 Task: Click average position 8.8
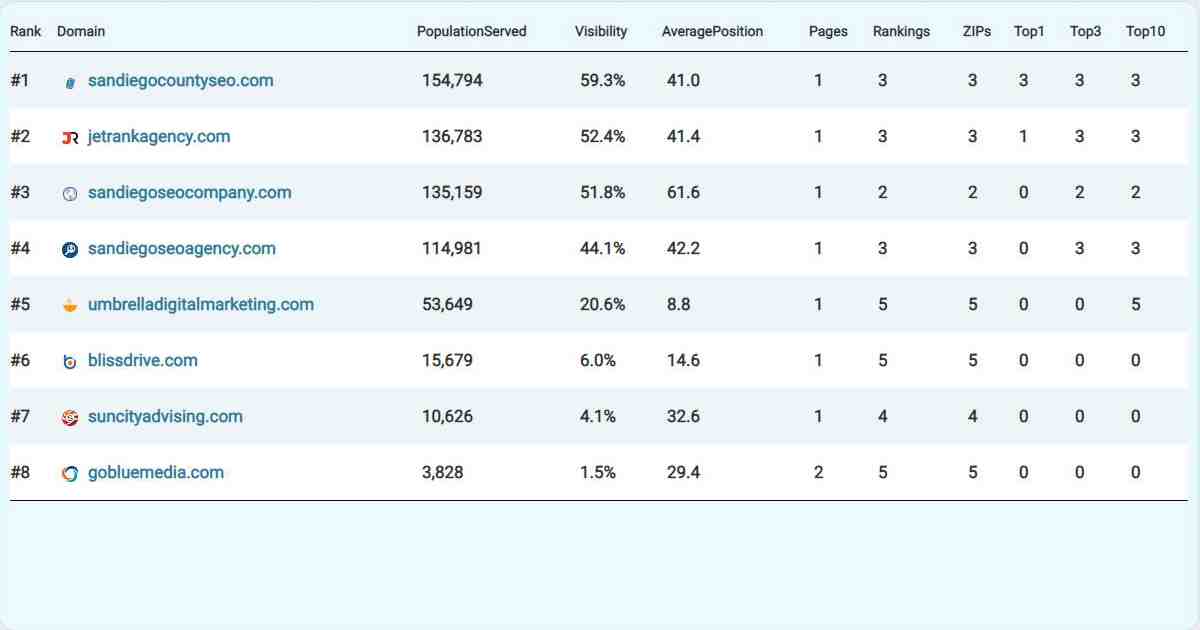[678, 305]
